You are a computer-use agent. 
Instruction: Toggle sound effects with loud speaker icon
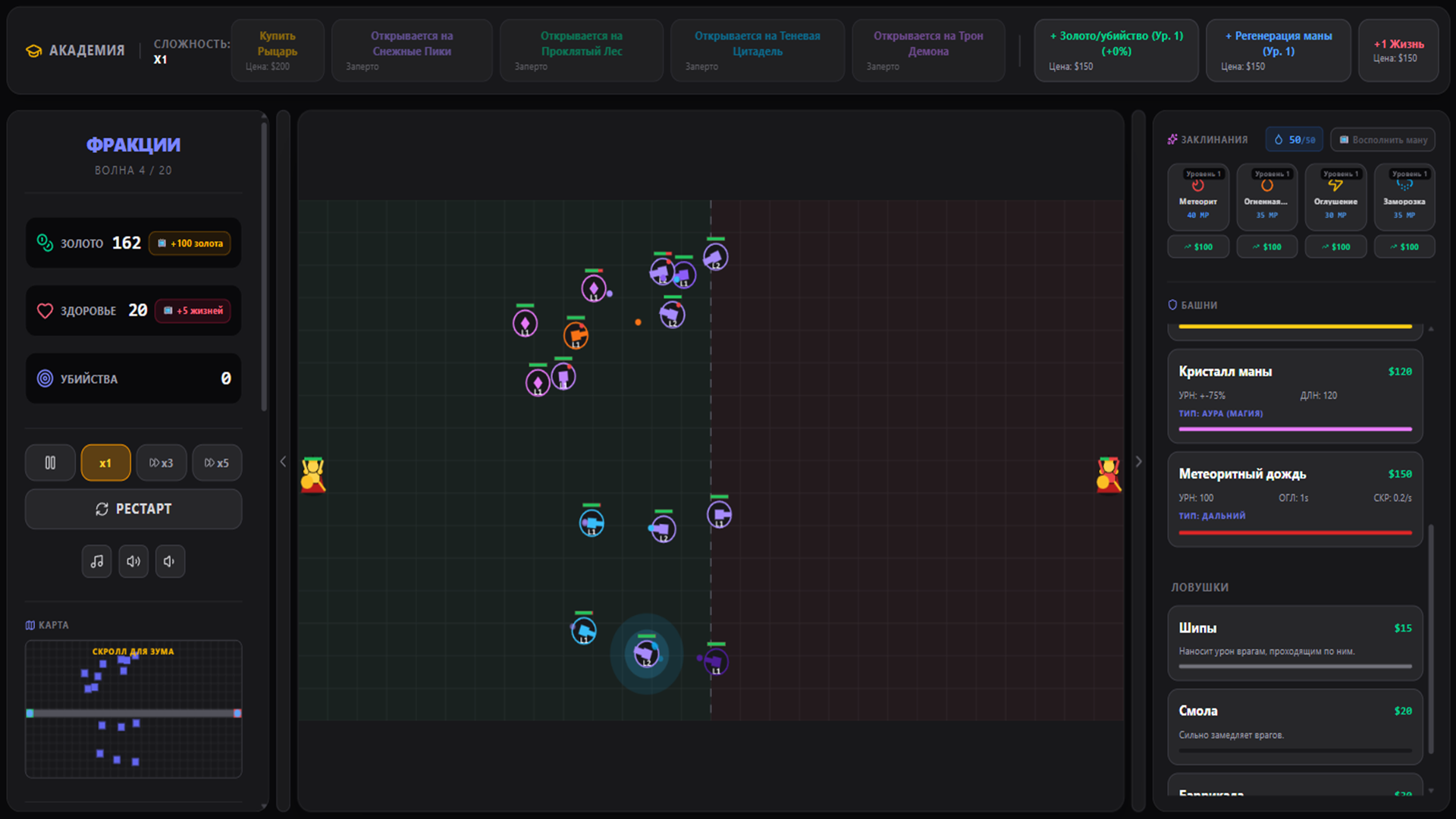click(x=133, y=561)
